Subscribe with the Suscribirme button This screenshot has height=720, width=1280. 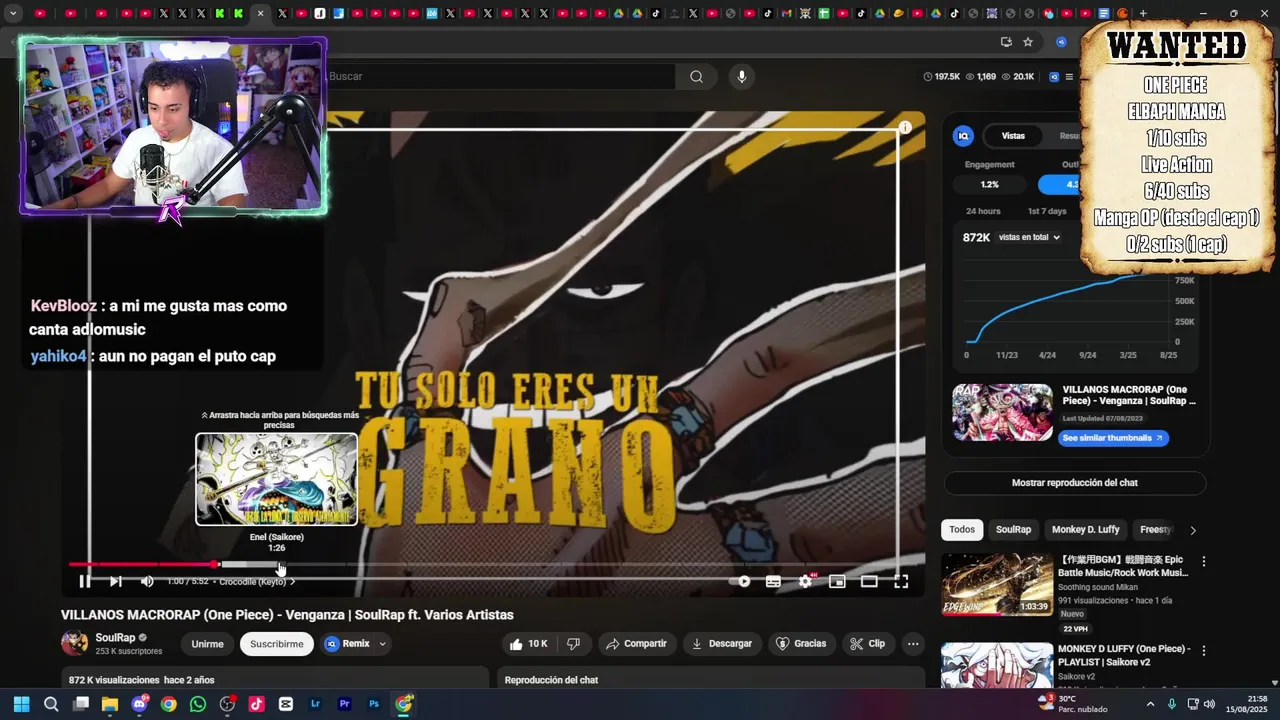277,644
